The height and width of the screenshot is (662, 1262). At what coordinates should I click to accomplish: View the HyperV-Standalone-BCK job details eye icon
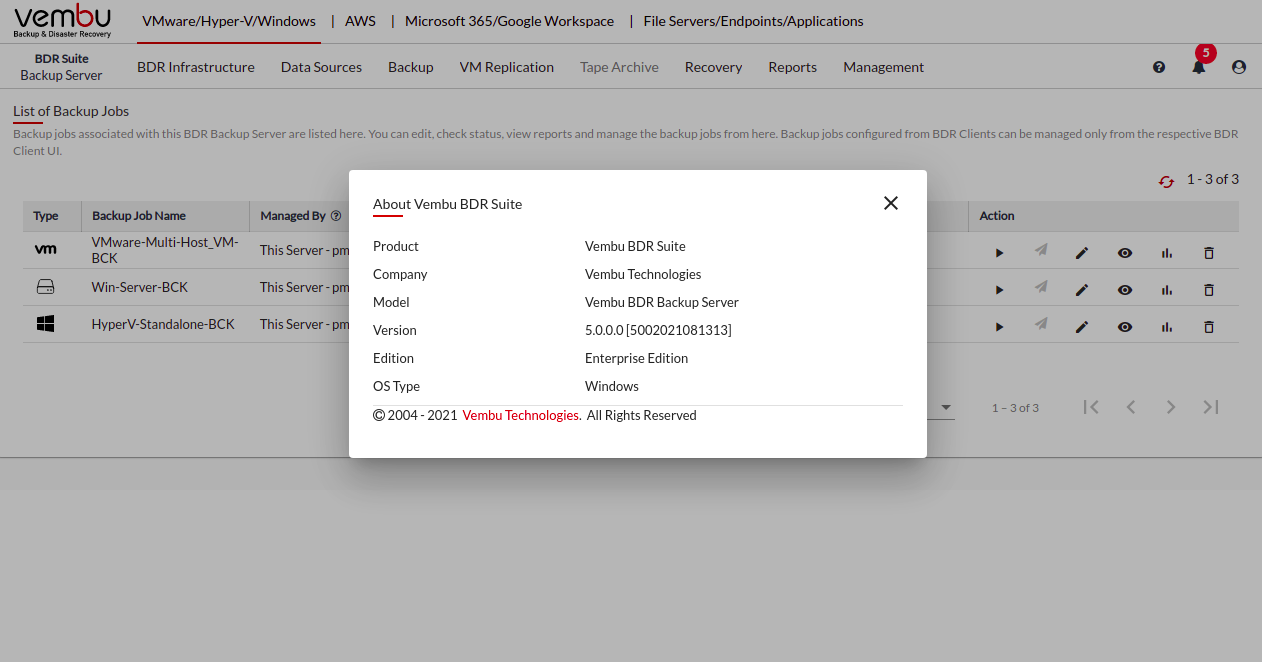[x=1125, y=327]
